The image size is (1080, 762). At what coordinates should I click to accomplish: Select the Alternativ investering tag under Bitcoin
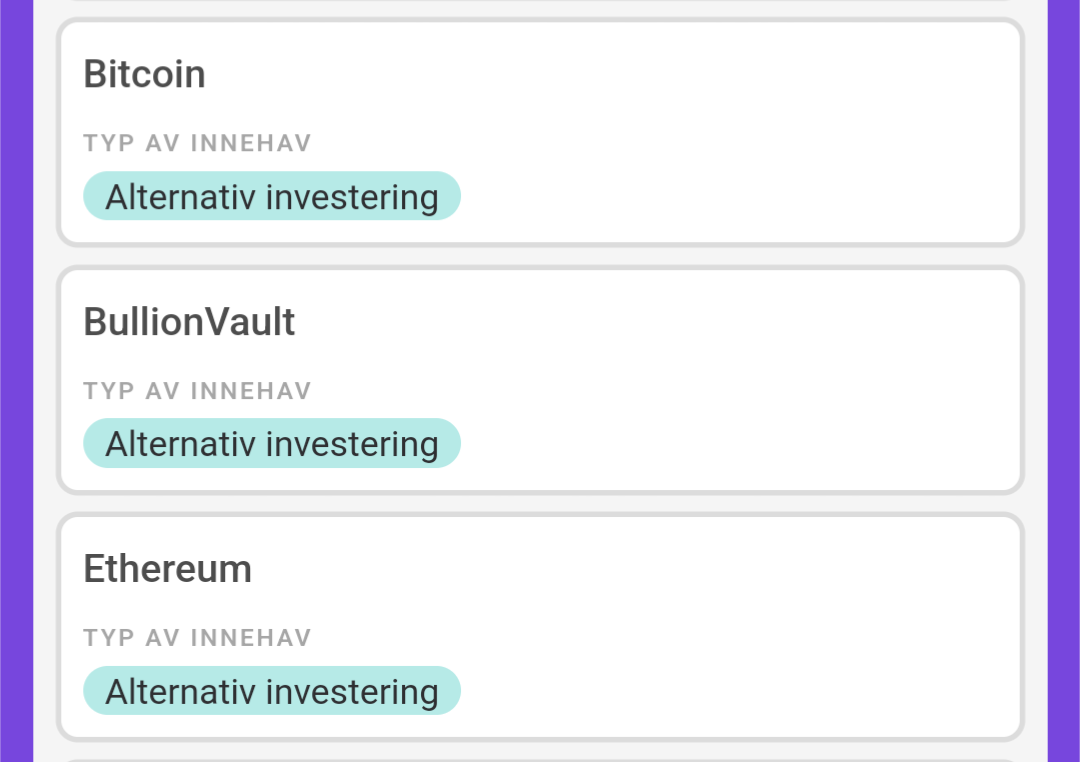271,196
